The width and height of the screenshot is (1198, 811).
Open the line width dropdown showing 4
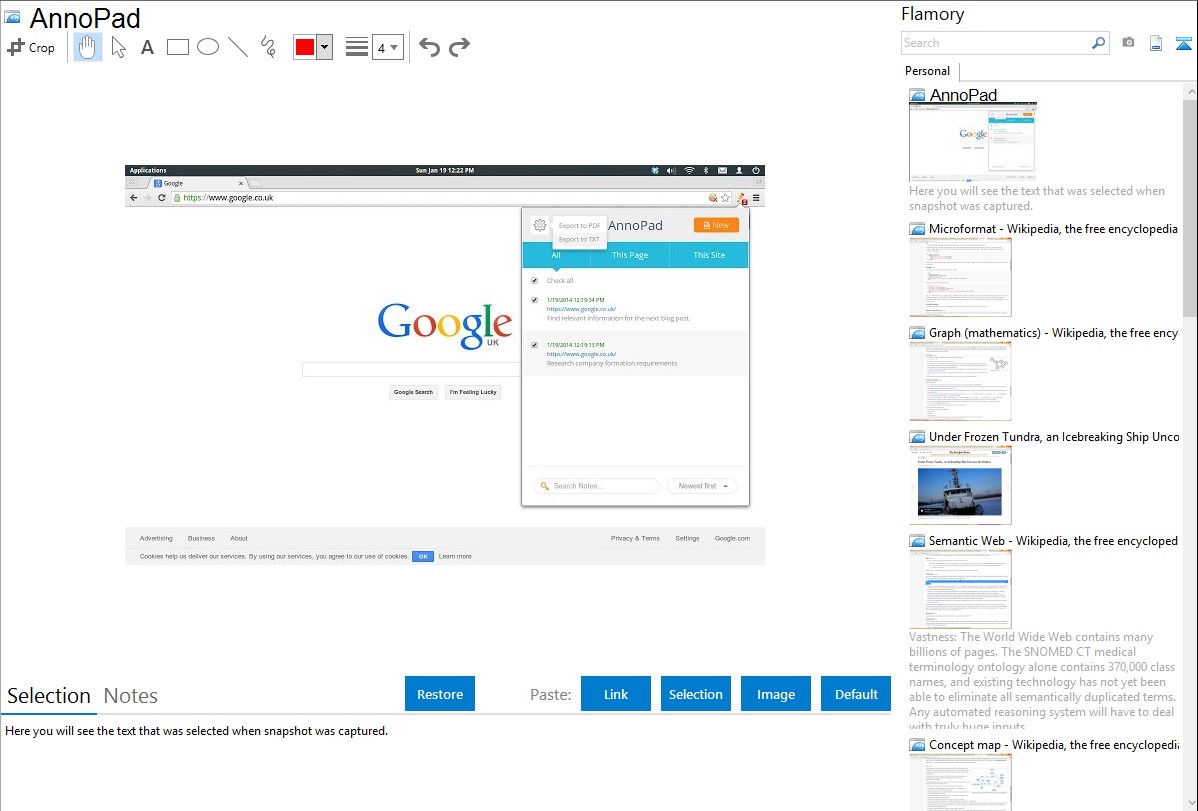click(x=387, y=47)
